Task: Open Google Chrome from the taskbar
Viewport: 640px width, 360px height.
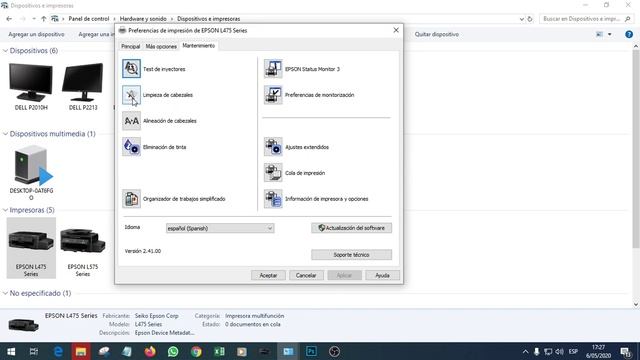Action: click(196, 351)
